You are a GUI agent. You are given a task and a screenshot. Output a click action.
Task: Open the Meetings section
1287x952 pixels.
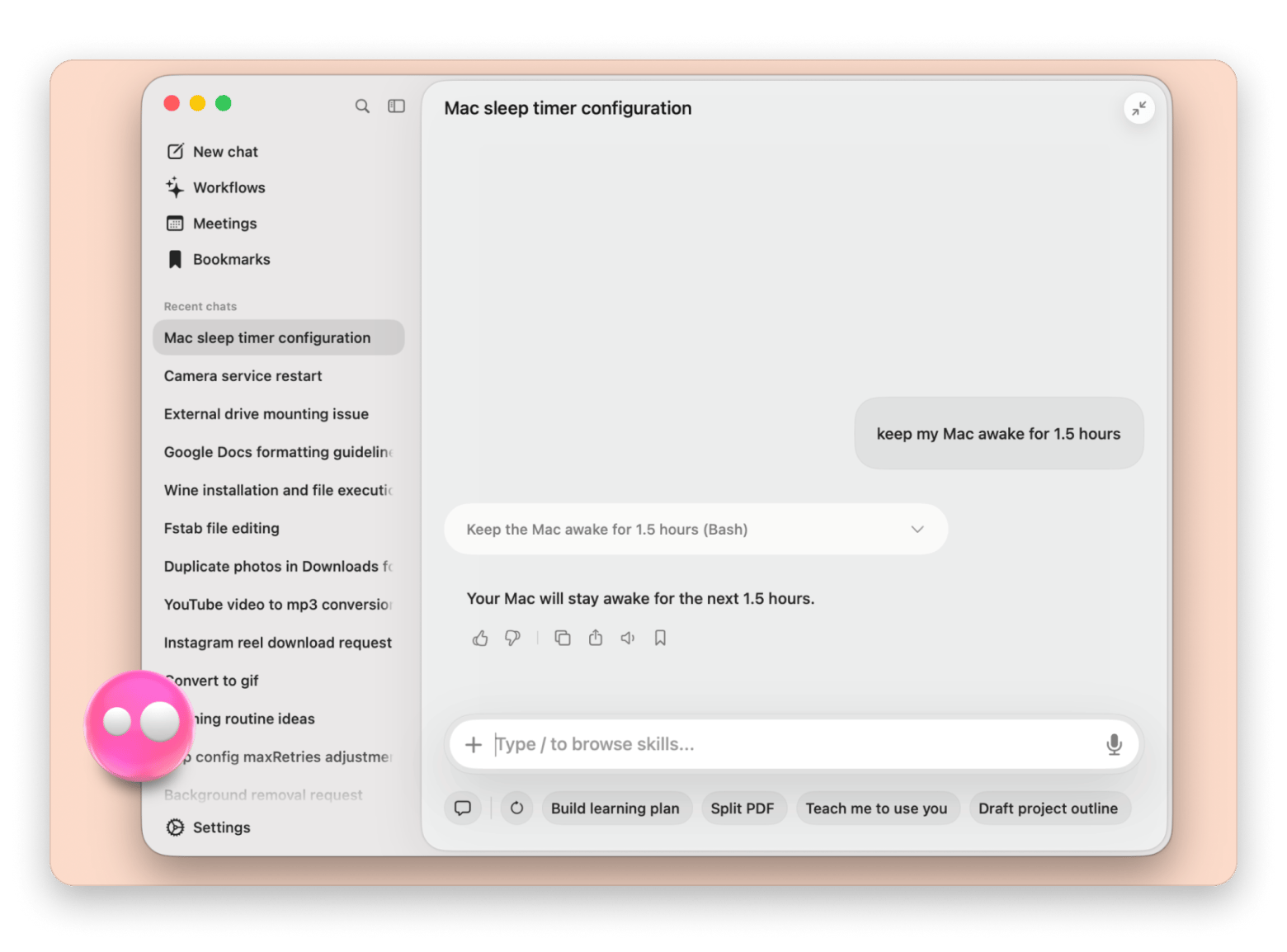pyautogui.click(x=212, y=224)
